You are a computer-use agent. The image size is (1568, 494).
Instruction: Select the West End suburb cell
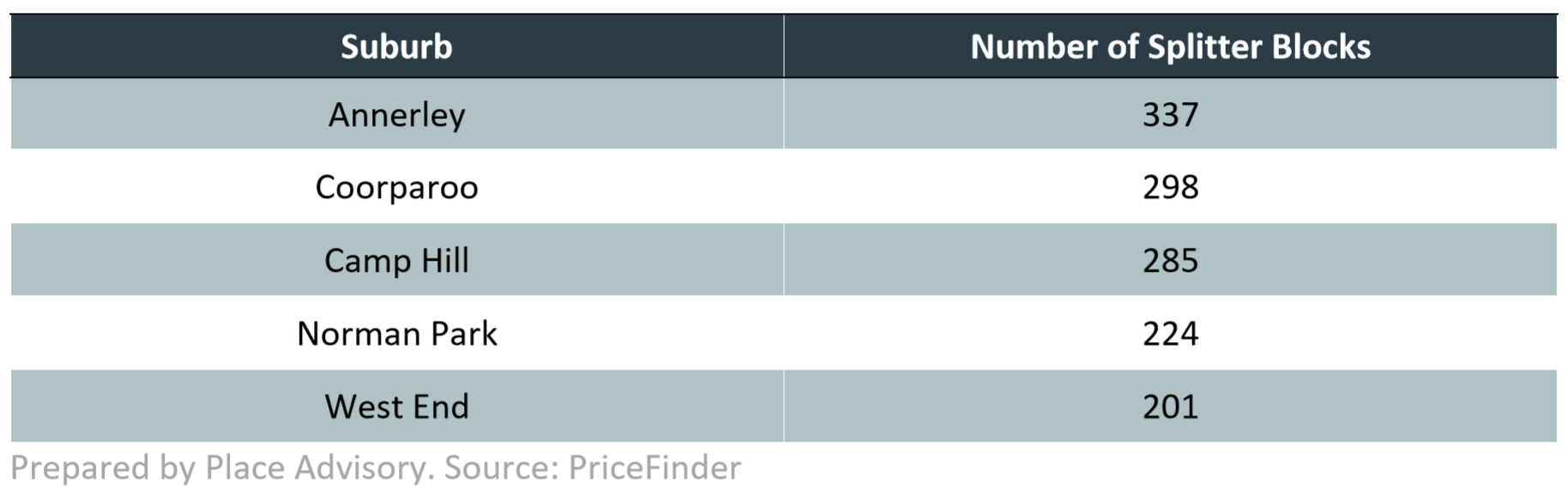pyautogui.click(x=396, y=406)
